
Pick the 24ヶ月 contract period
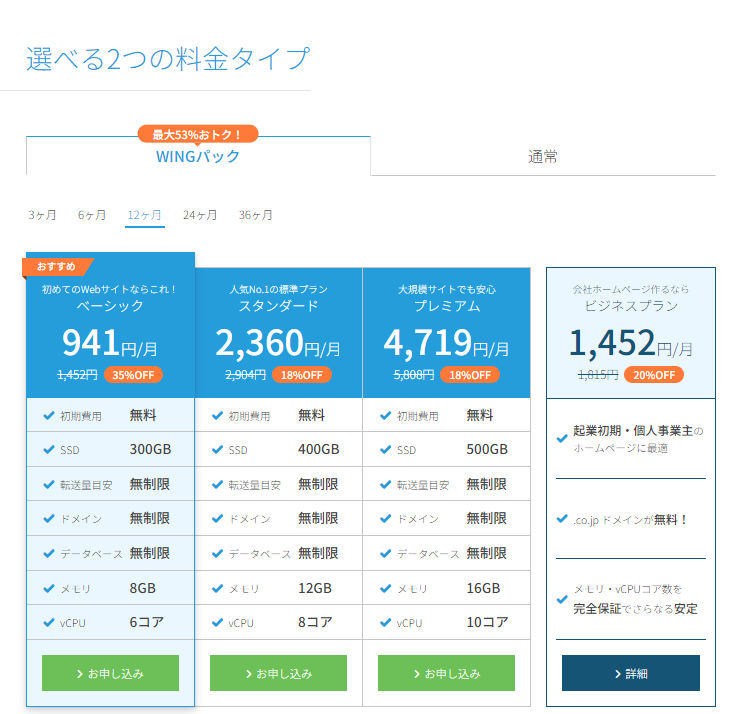[199, 215]
